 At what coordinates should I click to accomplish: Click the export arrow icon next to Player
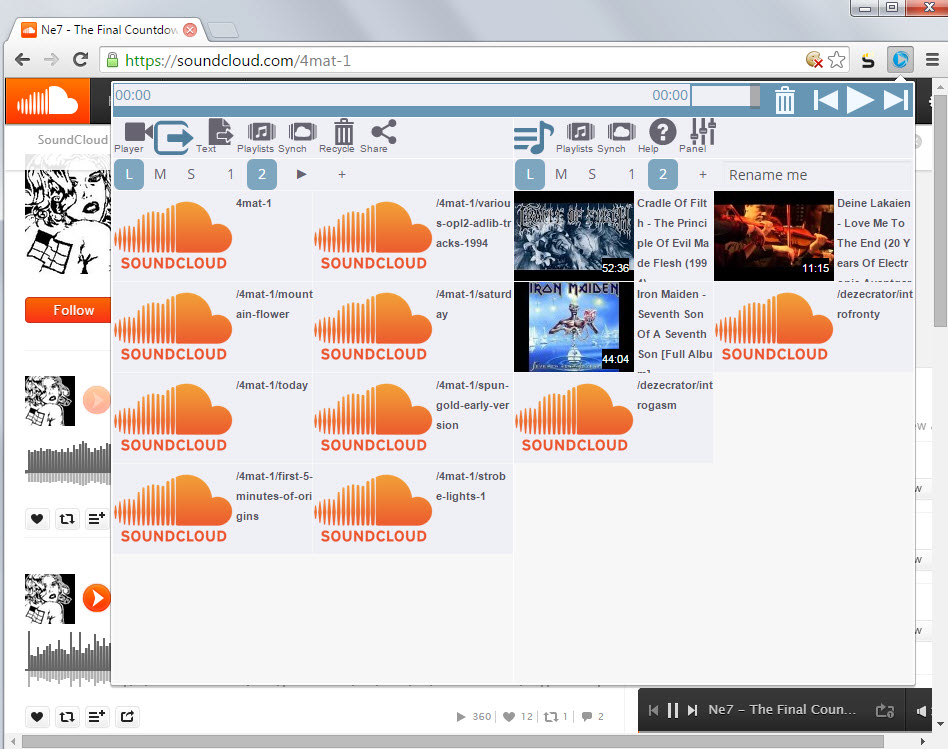click(174, 137)
